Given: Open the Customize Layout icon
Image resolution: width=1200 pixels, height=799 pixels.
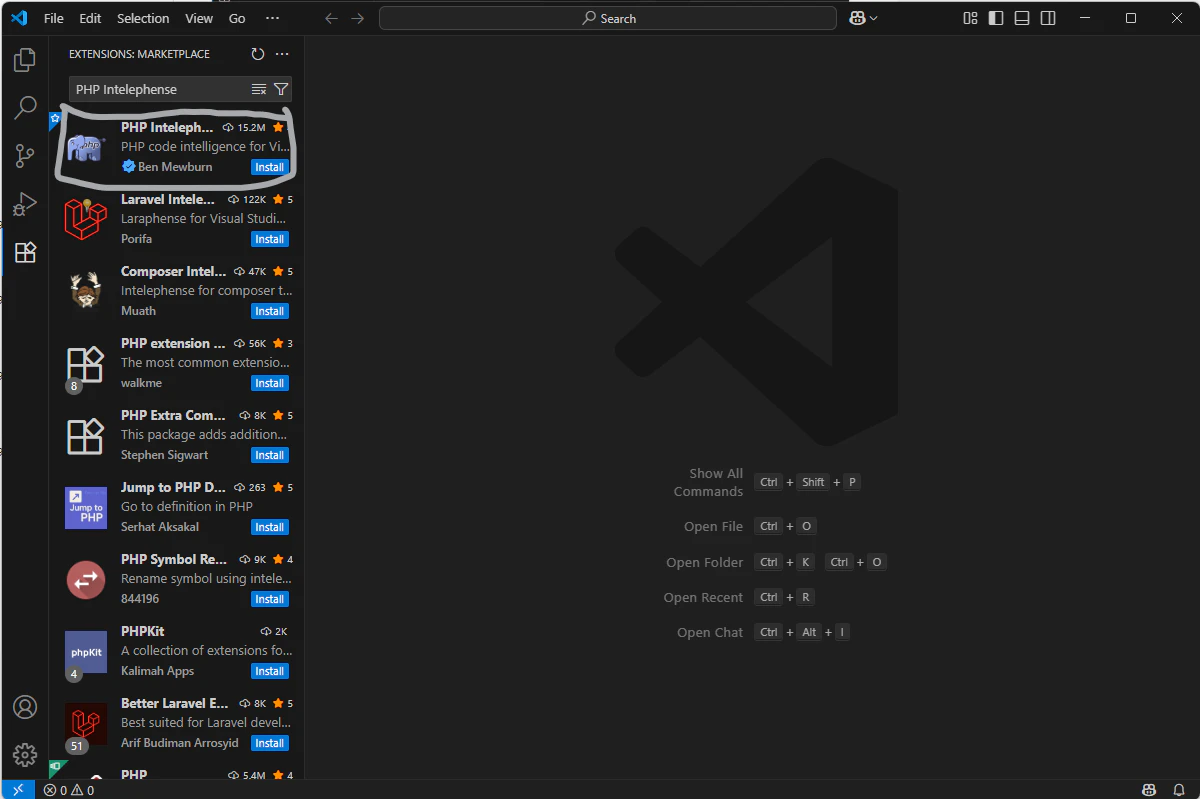Looking at the screenshot, I should (970, 18).
